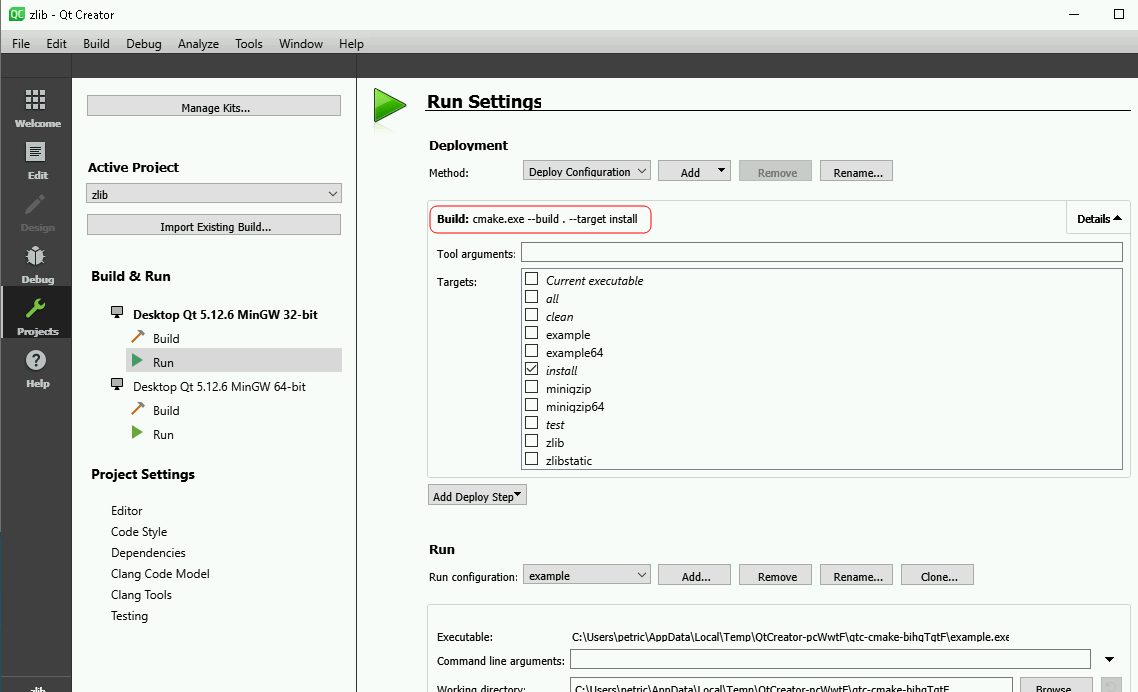Open Help mode question icon
This screenshot has height=692, width=1138.
coord(36,360)
